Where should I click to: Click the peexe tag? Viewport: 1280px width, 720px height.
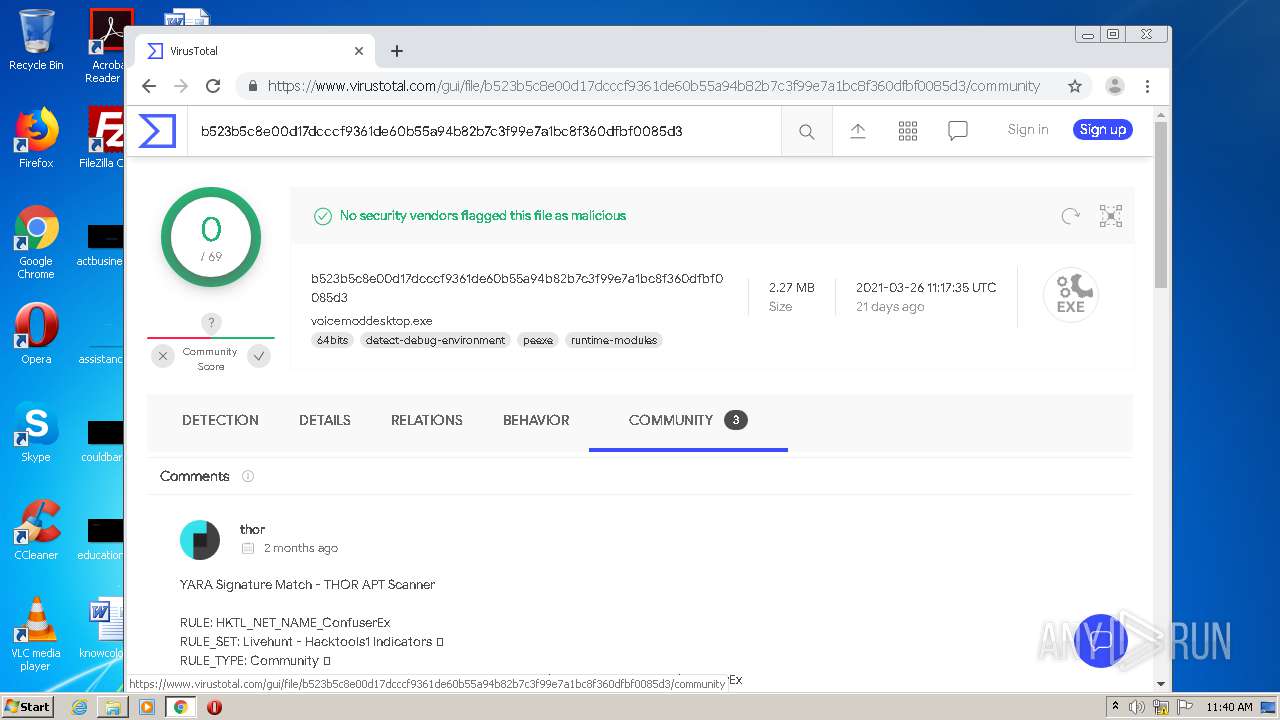[538, 340]
